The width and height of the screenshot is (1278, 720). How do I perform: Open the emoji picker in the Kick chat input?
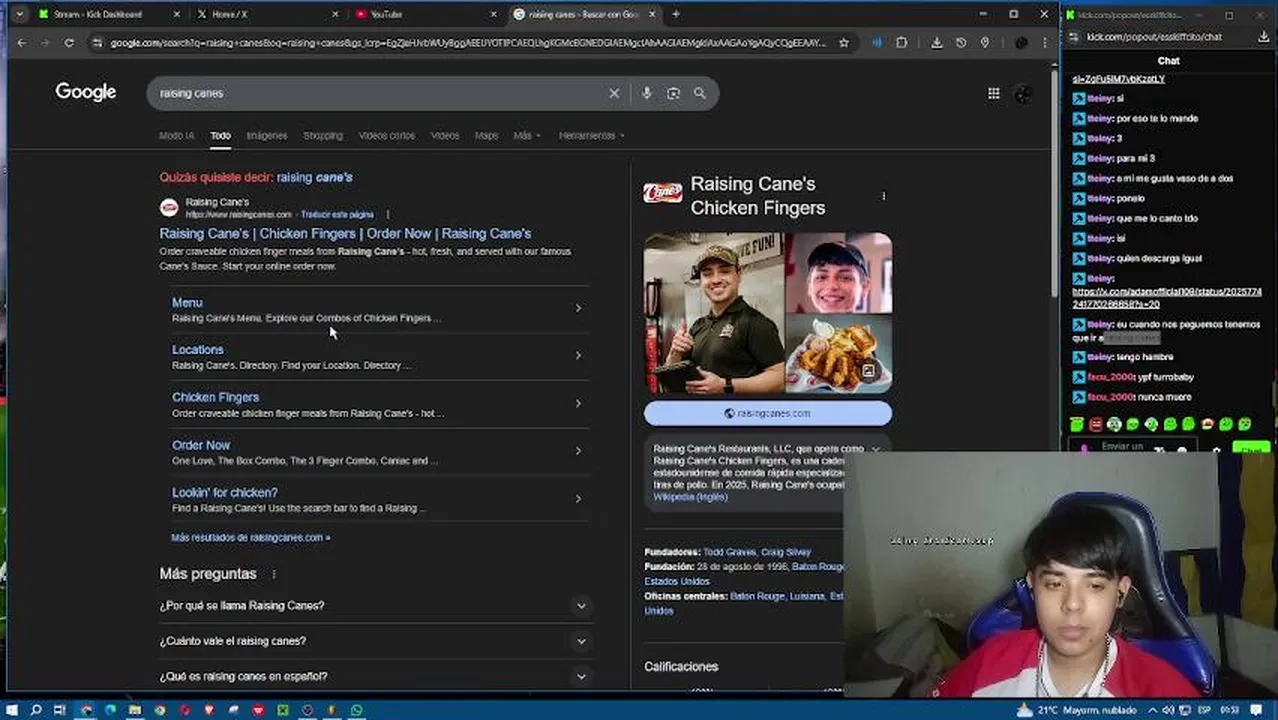[1181, 450]
